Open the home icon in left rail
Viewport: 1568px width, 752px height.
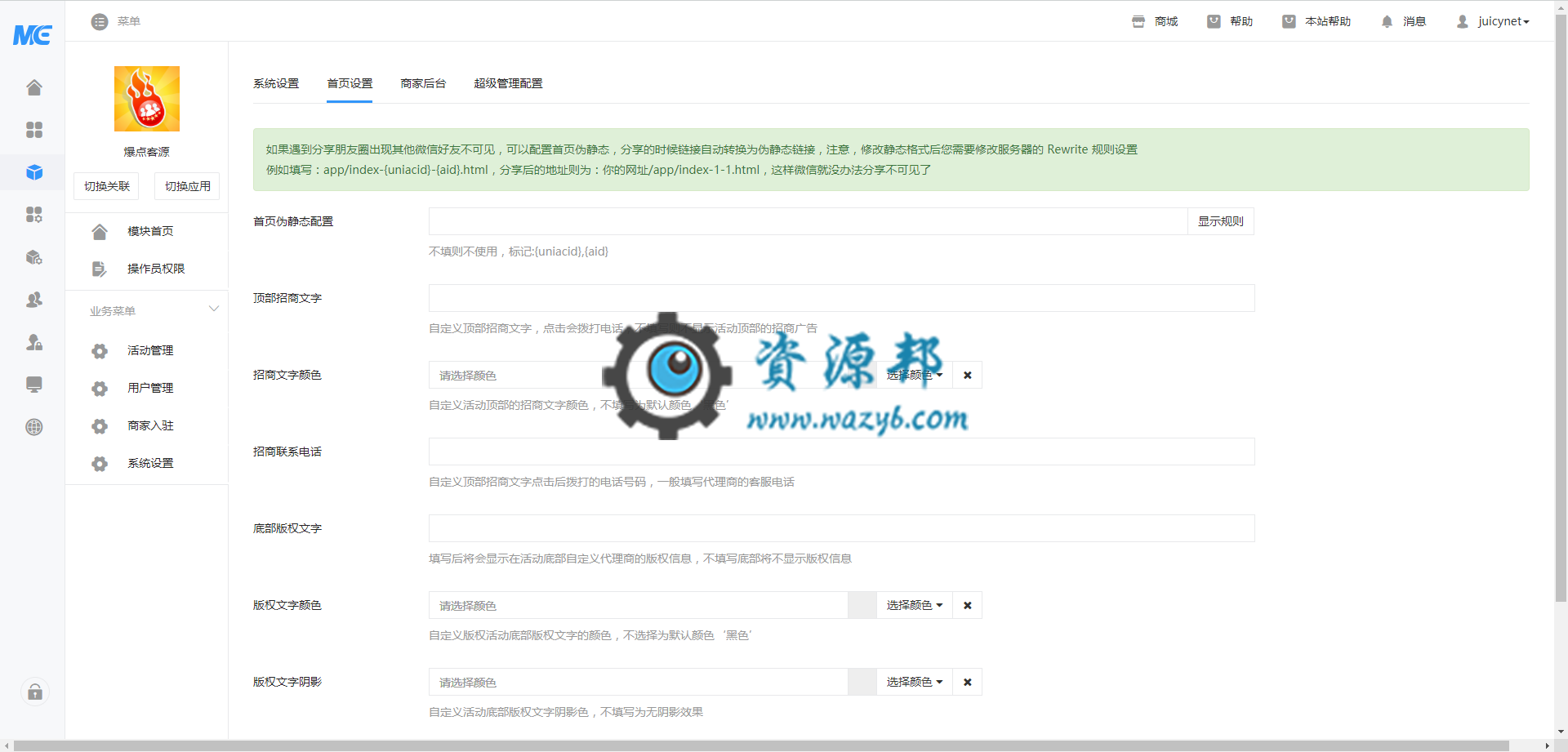(x=34, y=87)
